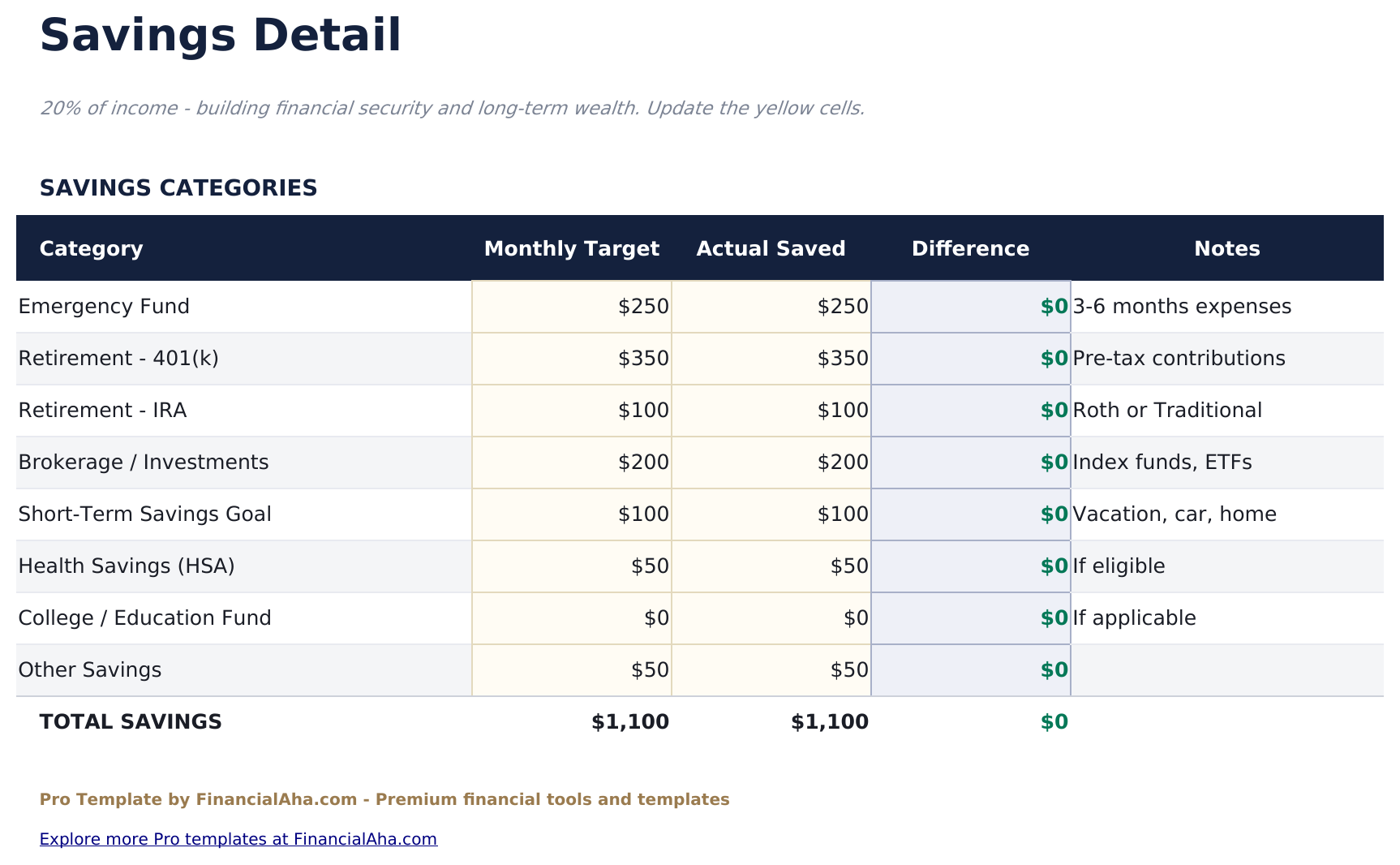This screenshot has height=865, width=1400.
Task: Click the Difference column header
Action: click(x=970, y=248)
